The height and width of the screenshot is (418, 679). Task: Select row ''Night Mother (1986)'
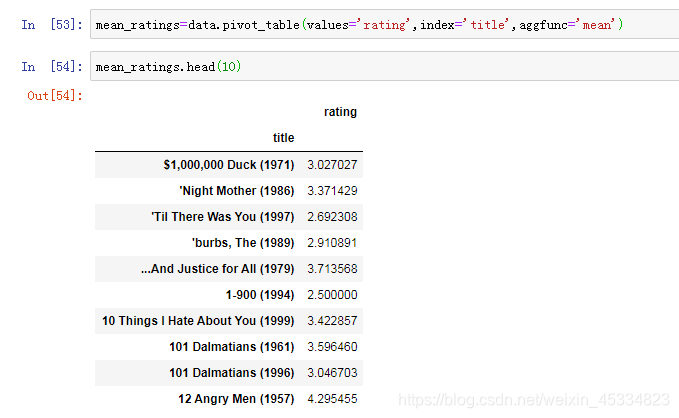[x=229, y=191]
